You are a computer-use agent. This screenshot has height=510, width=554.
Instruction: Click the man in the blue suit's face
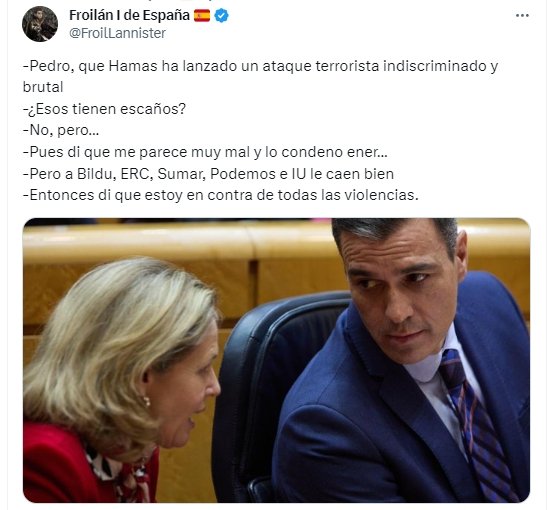click(x=401, y=290)
